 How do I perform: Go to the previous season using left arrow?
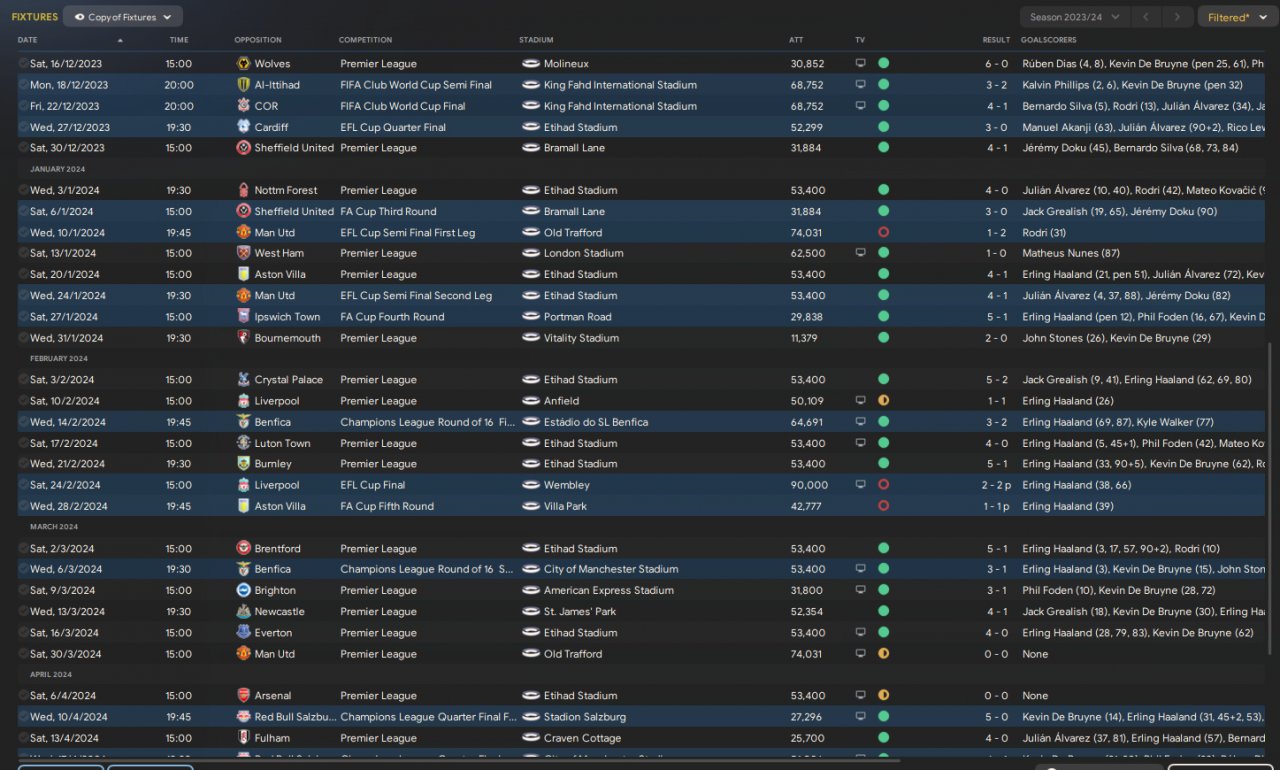click(1148, 17)
